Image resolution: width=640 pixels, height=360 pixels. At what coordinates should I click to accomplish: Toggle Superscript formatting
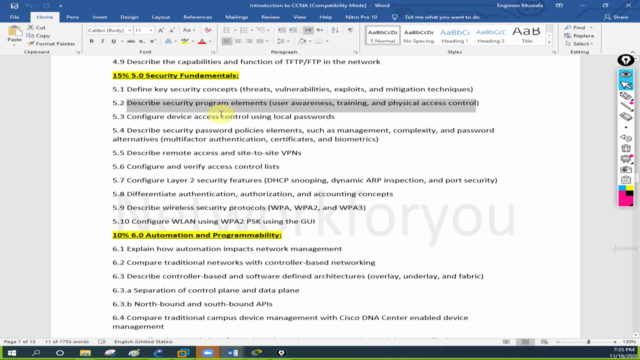153,41
